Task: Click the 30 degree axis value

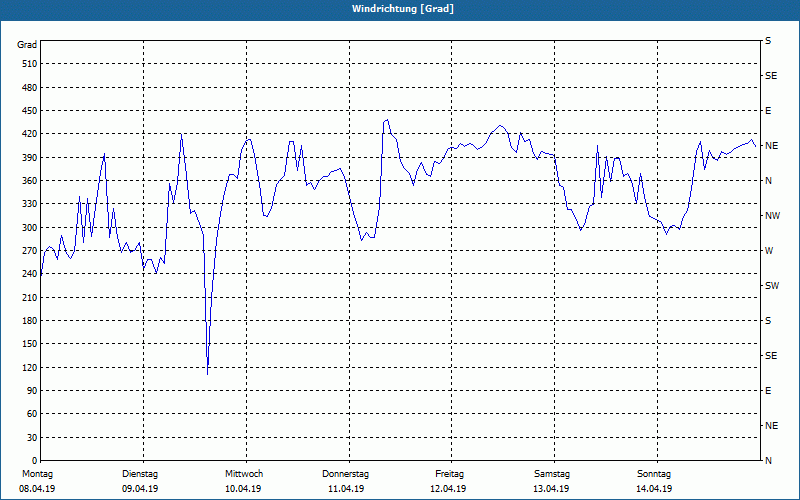Action: [x=32, y=438]
